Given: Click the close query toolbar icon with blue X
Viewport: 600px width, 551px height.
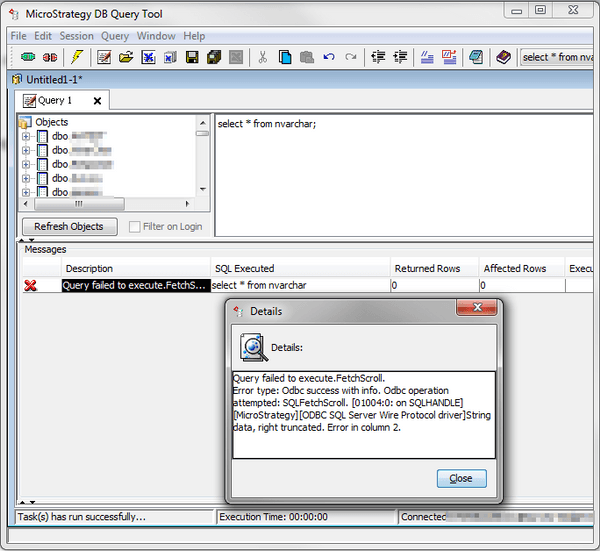Looking at the screenshot, I should click(148, 57).
